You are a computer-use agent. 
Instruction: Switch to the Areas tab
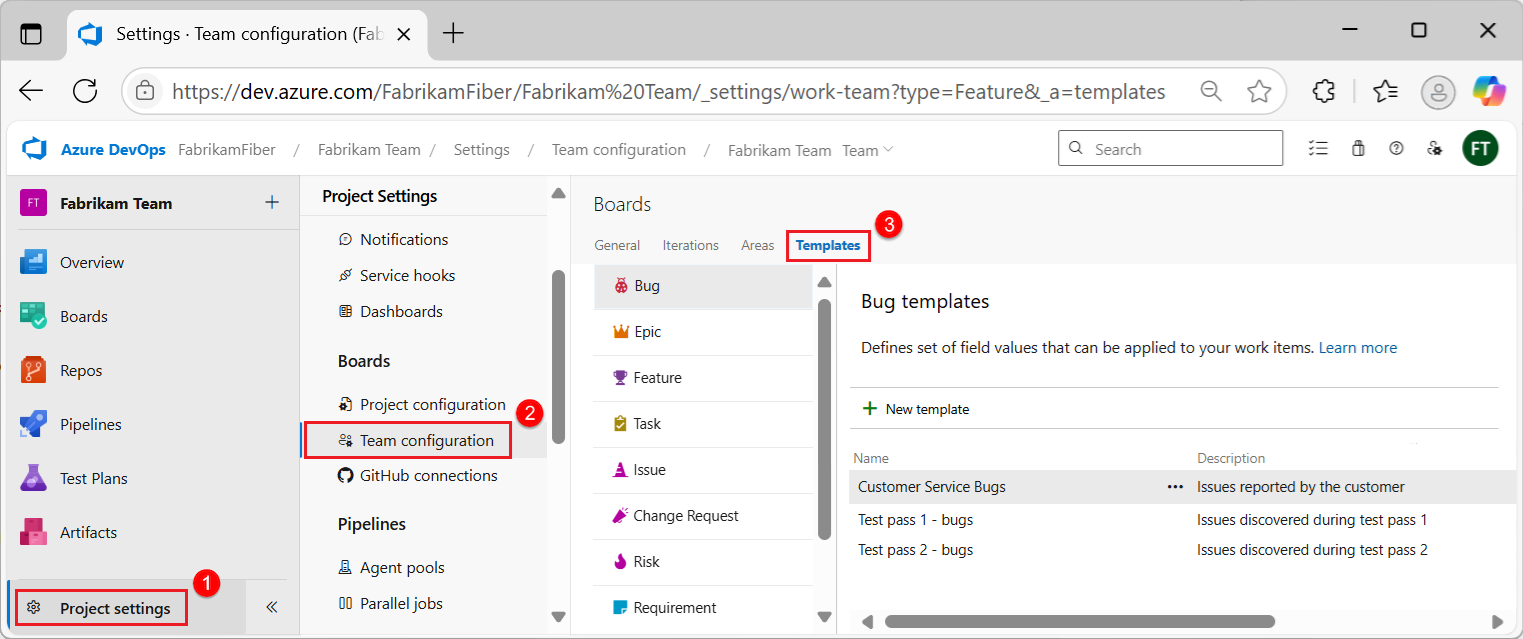point(757,245)
